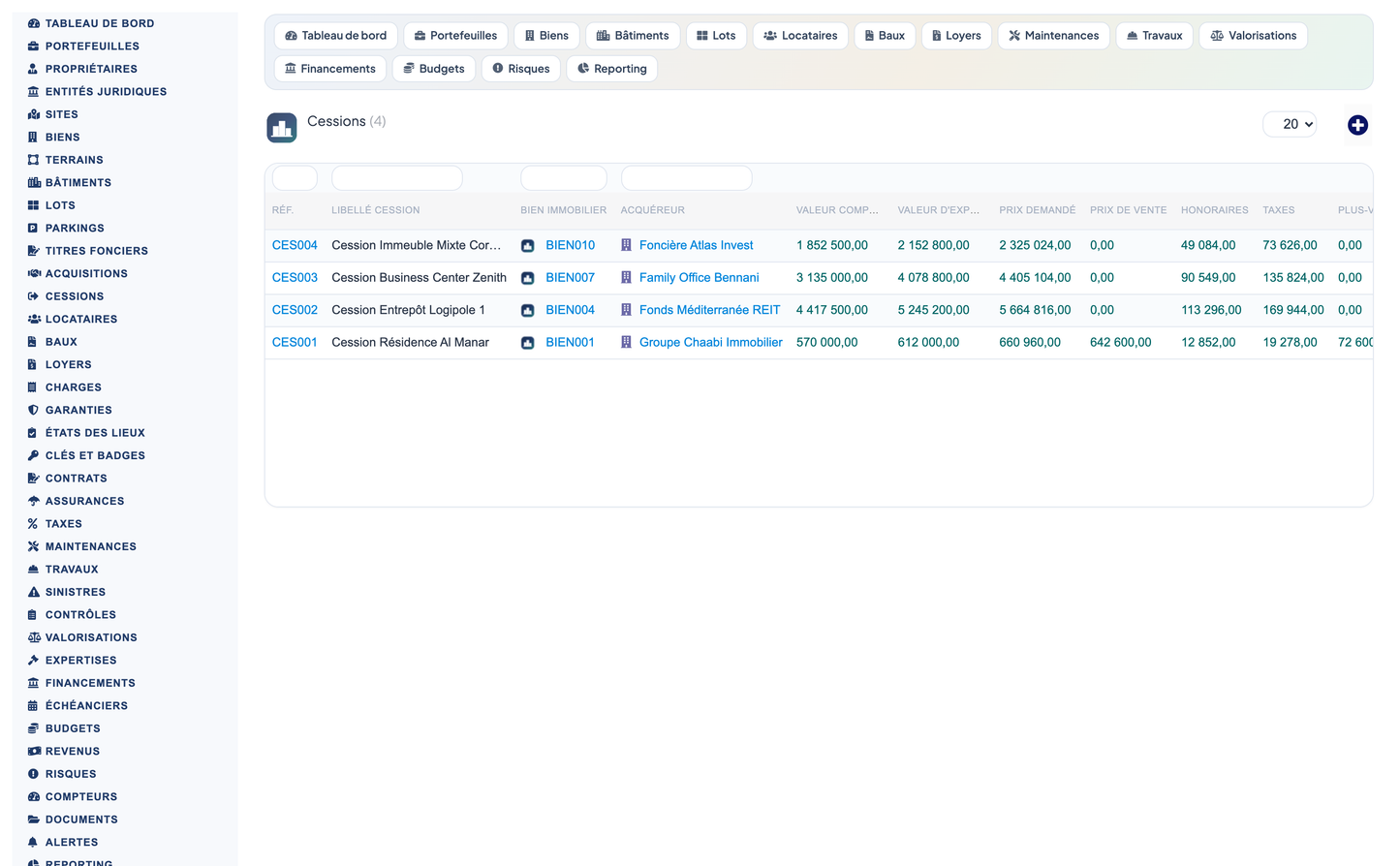Click the 135 824,00 taxes value
This screenshot has height=866, width=1400.
click(x=1292, y=278)
